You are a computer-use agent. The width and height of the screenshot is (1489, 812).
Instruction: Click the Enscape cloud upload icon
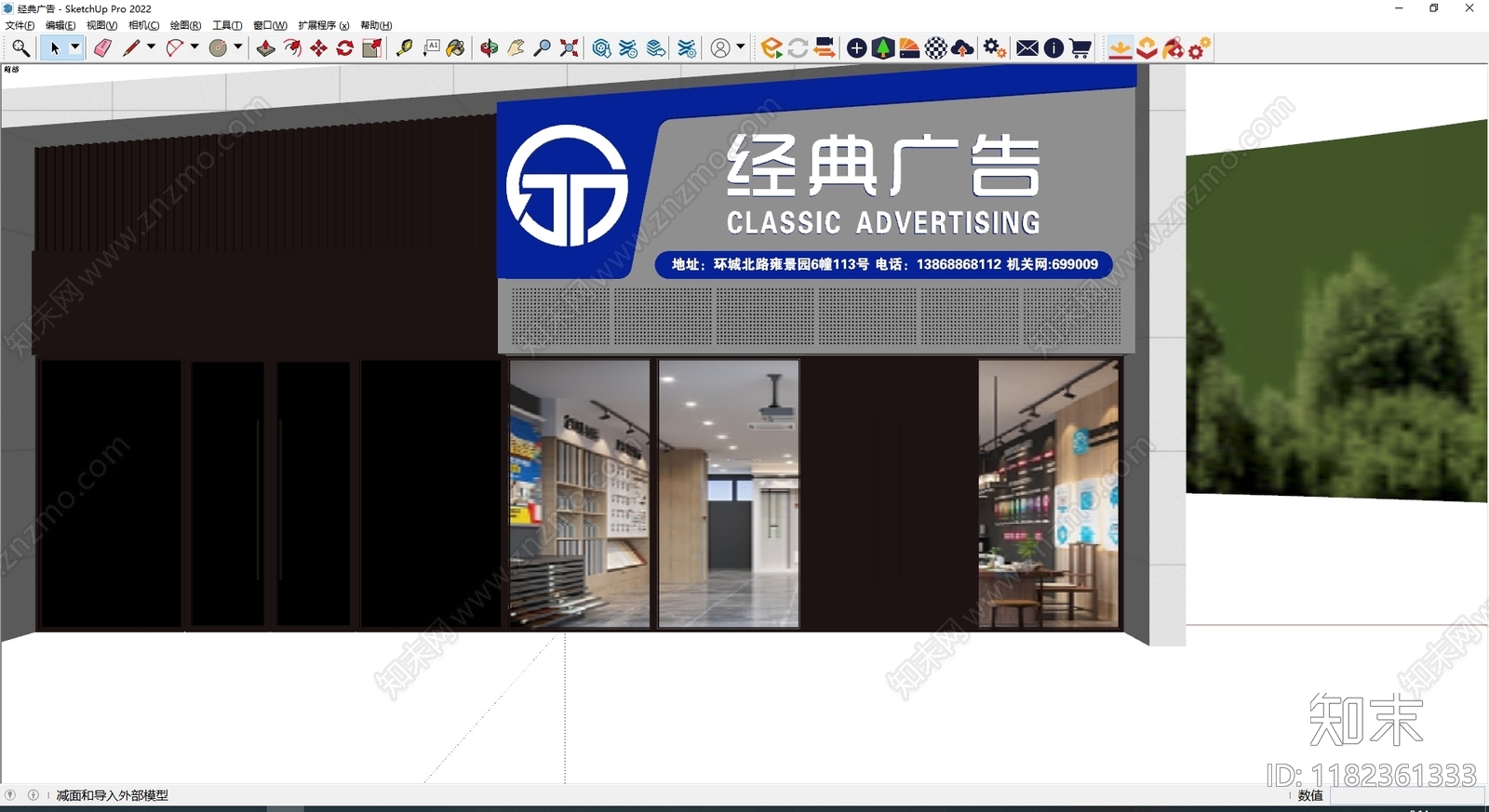tap(963, 47)
